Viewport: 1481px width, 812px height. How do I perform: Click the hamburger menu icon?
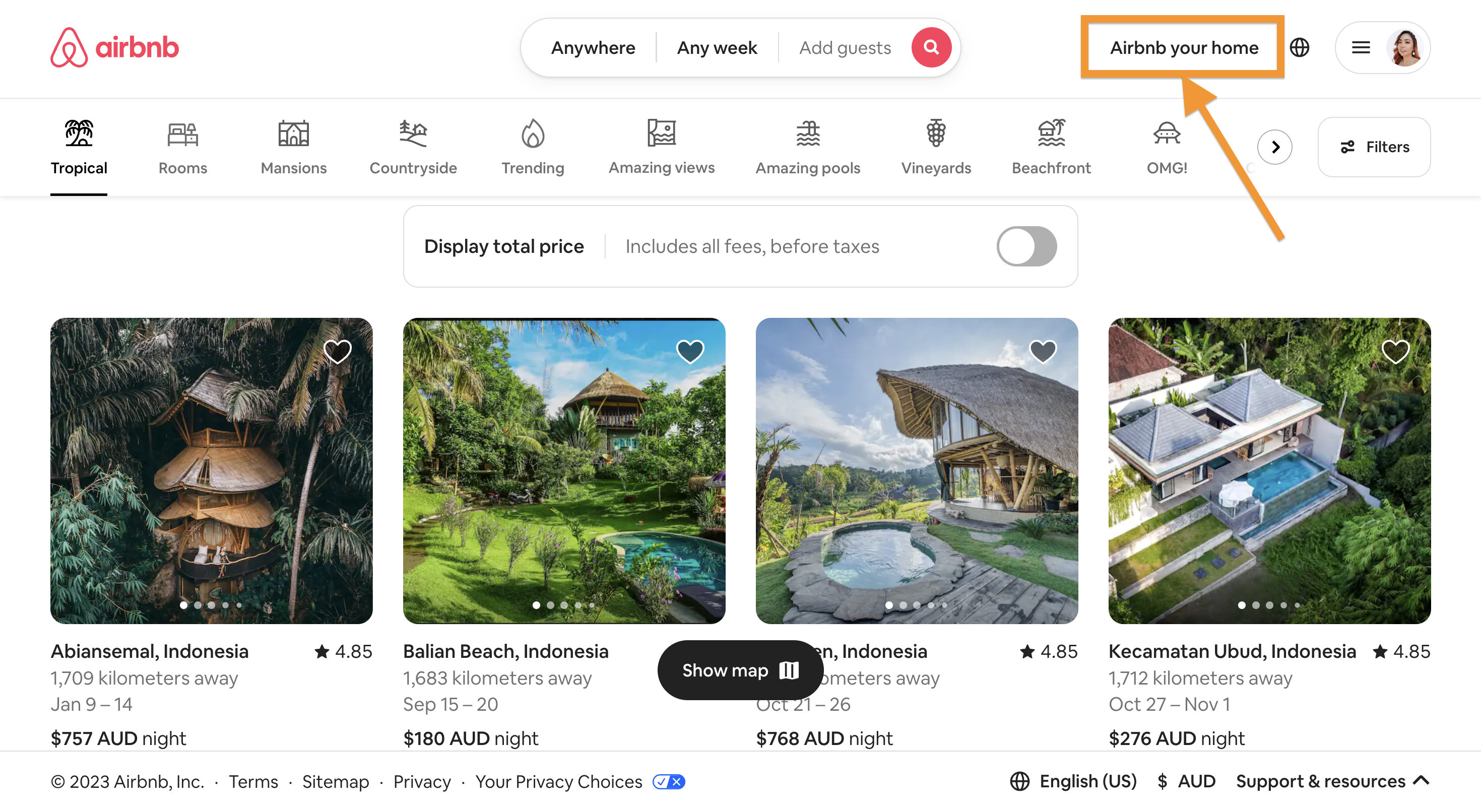pyautogui.click(x=1359, y=47)
